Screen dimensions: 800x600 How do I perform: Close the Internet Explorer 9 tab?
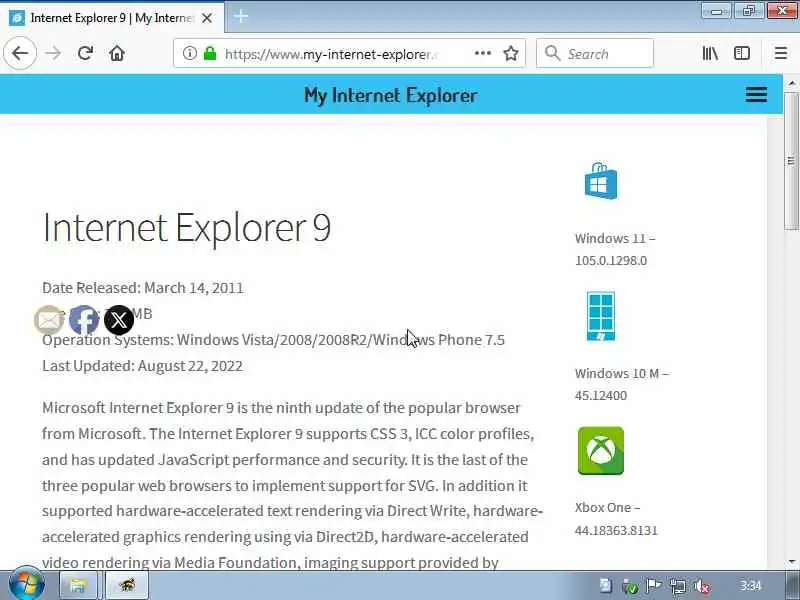pos(207,18)
